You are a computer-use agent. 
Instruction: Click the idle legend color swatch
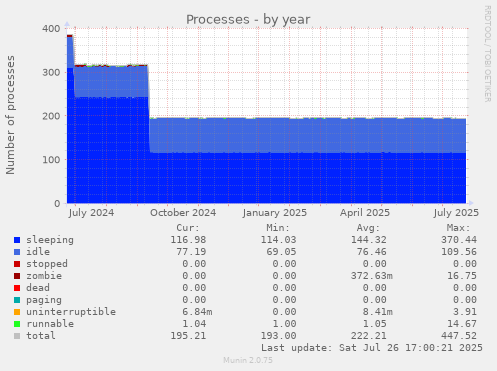pyautogui.click(x=17, y=252)
